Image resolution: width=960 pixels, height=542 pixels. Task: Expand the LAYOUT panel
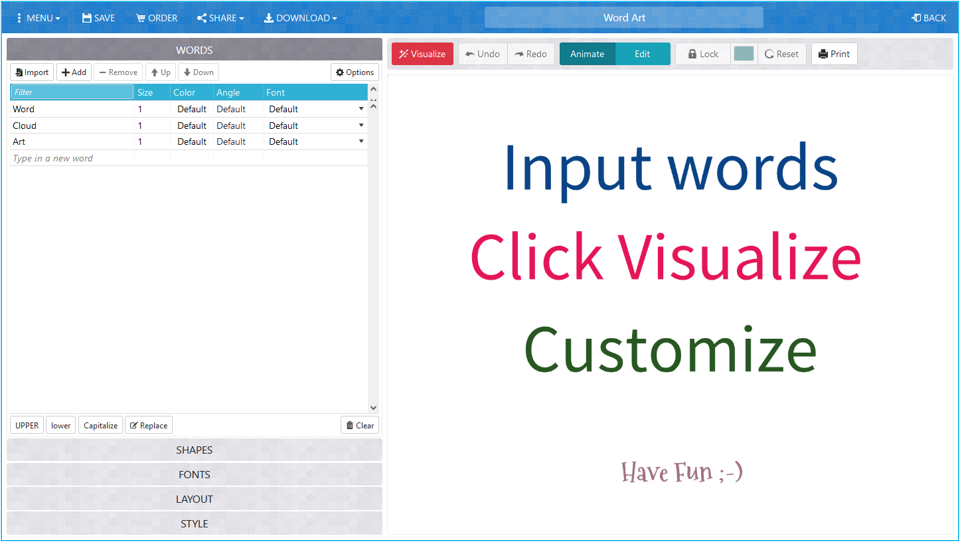tap(194, 499)
